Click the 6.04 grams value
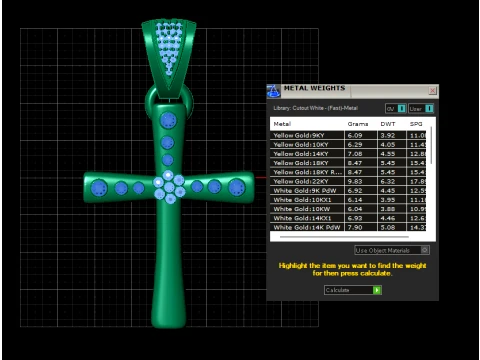This screenshot has width=480, height=360. click(355, 209)
